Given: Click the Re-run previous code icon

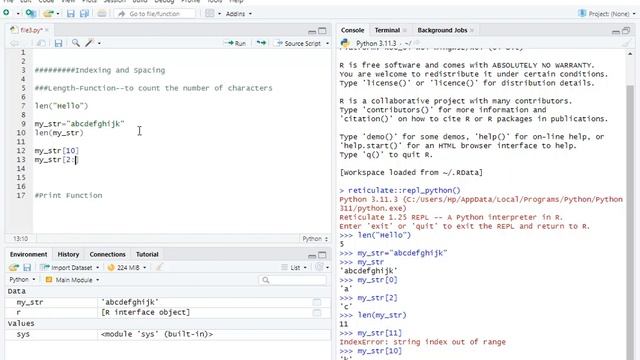Looking at the screenshot, I should click(x=261, y=43).
